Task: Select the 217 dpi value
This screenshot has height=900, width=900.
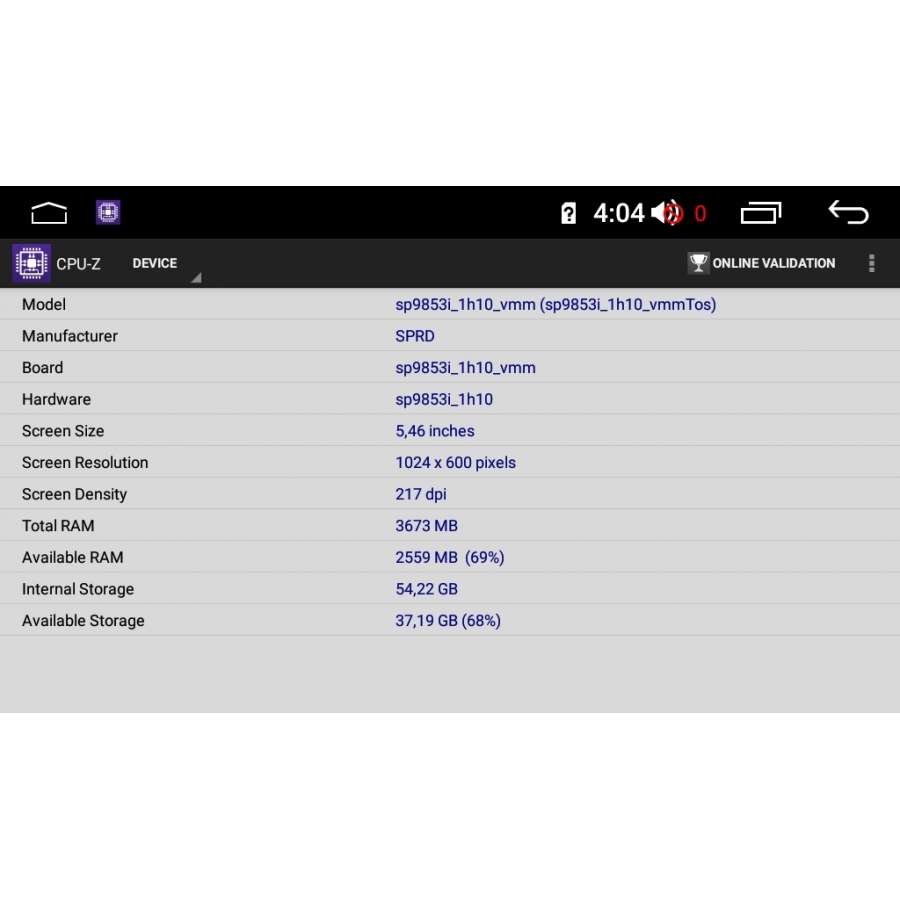Action: 421,494
